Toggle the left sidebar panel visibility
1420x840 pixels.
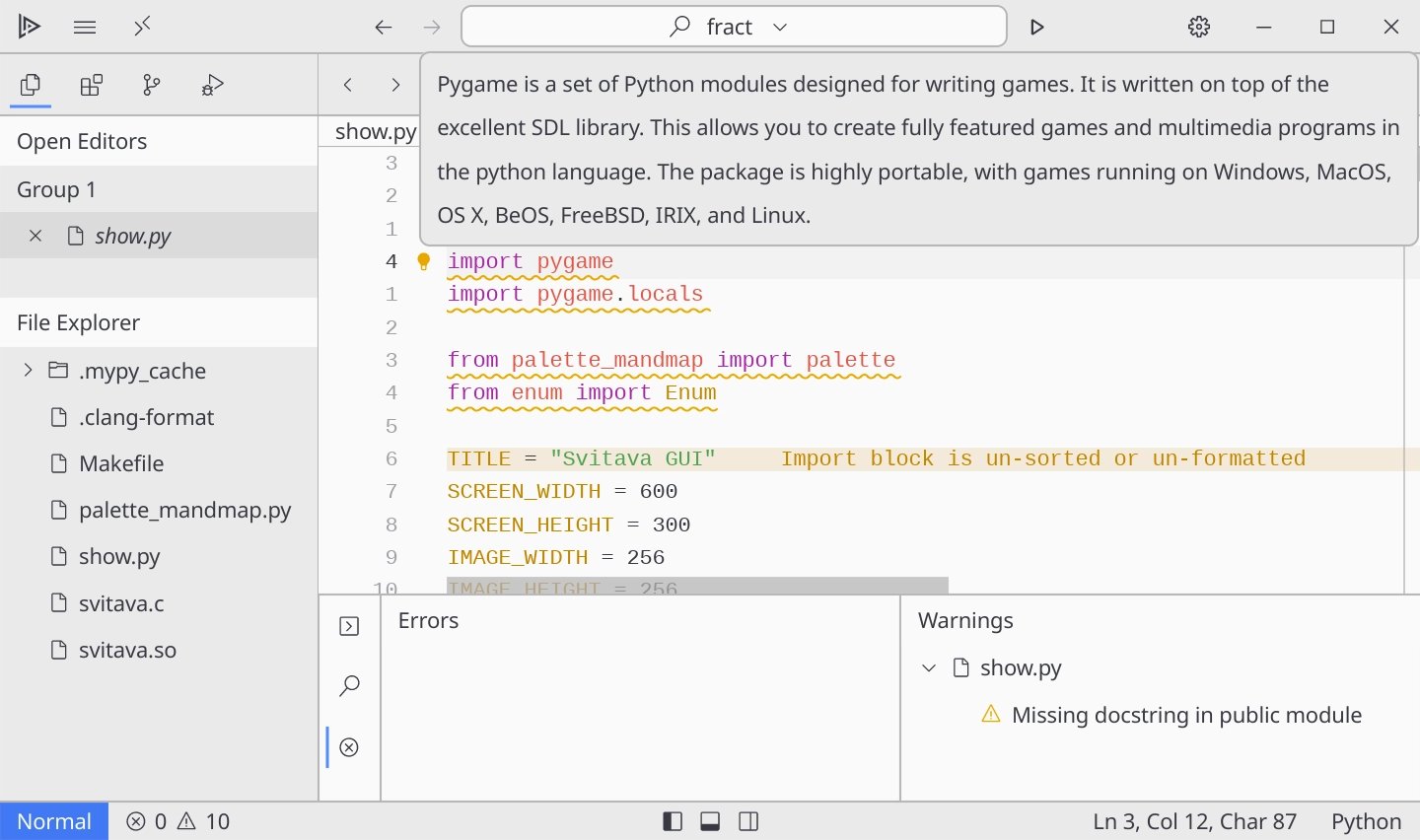click(x=673, y=821)
